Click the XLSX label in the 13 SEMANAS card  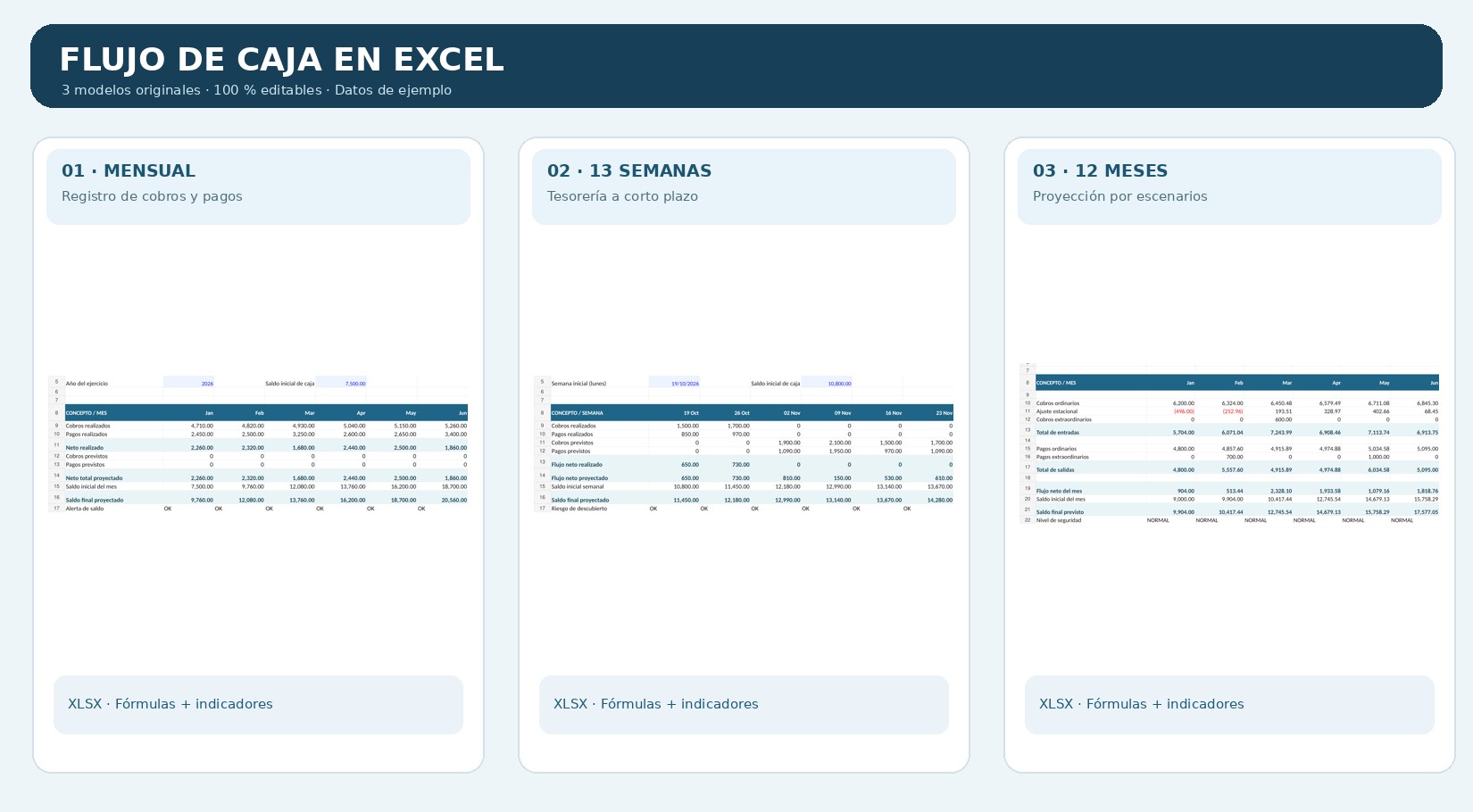click(x=656, y=704)
